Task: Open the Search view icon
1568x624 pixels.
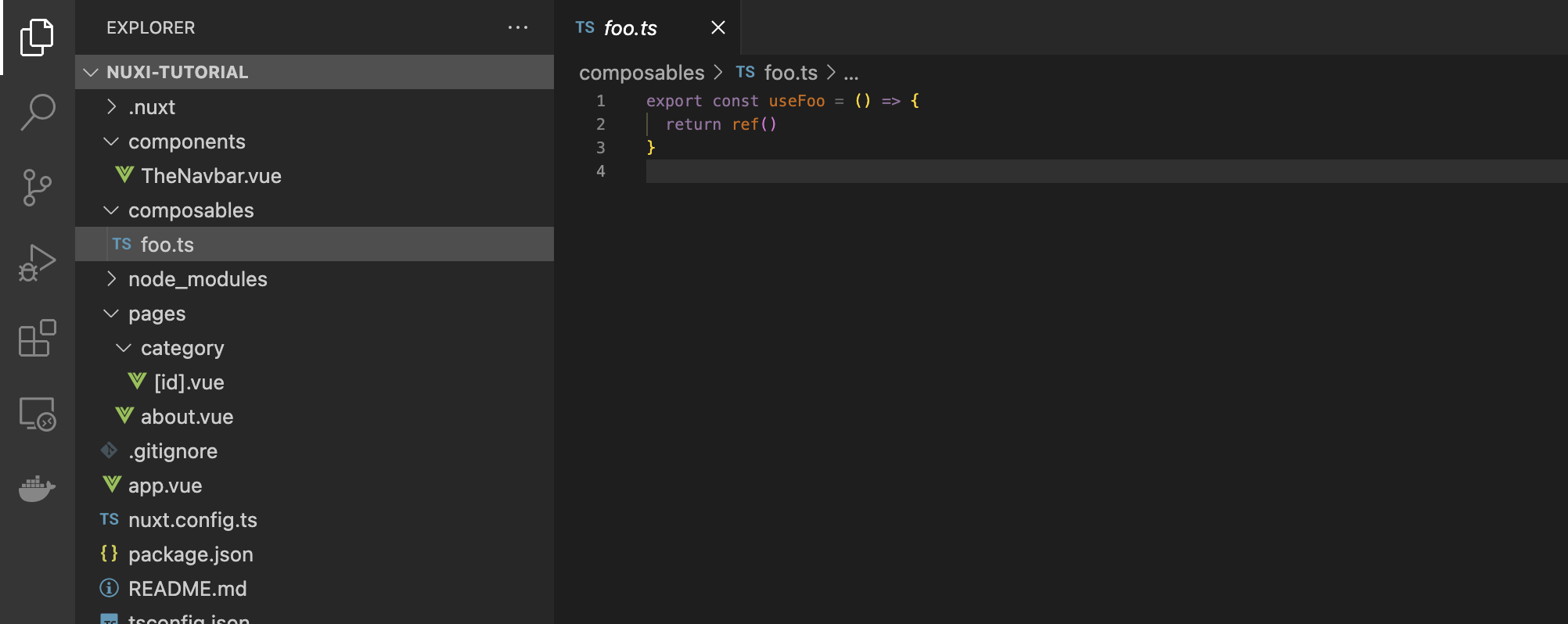Action: [37, 112]
